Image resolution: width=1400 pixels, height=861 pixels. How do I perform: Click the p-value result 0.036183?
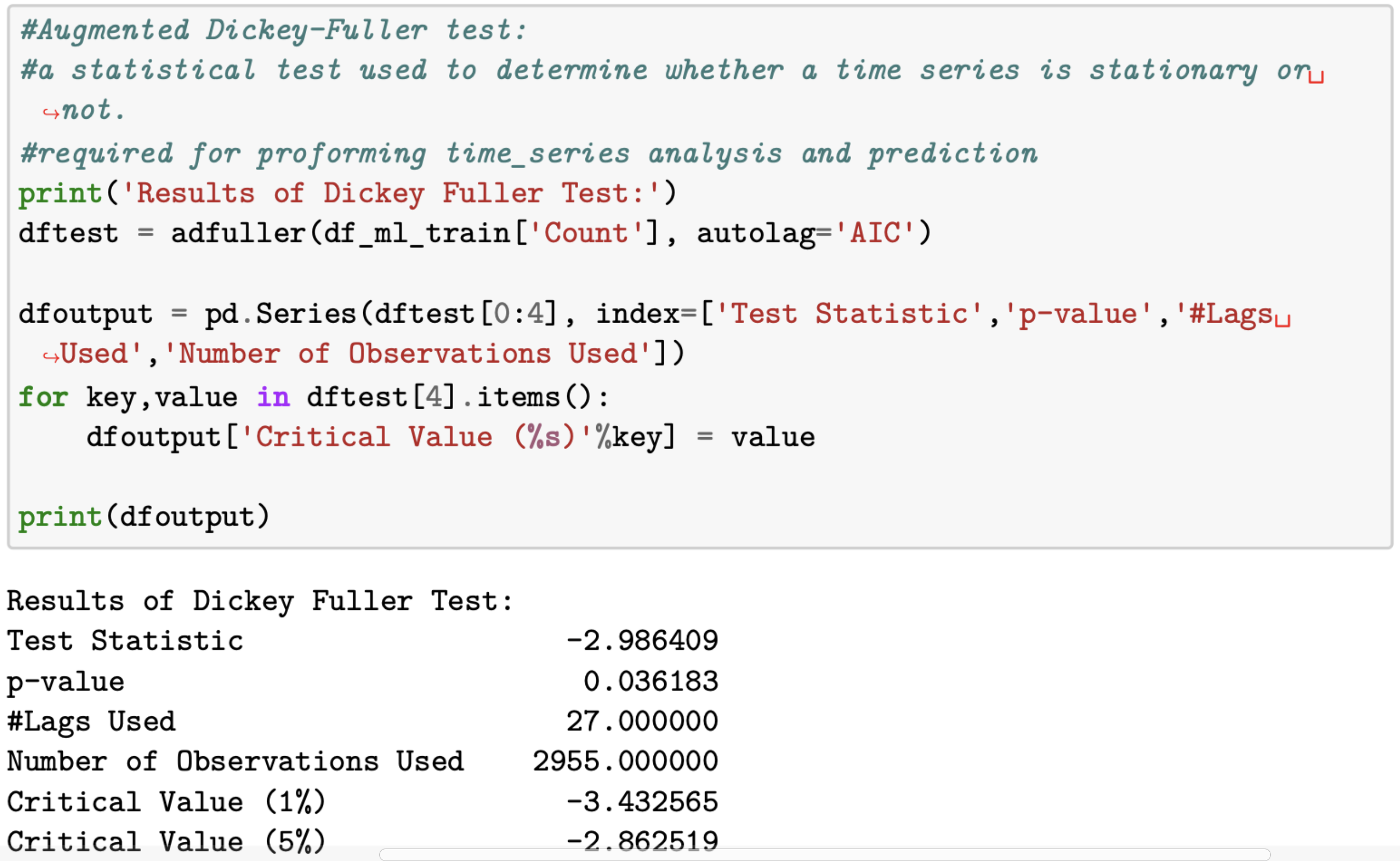(x=651, y=682)
